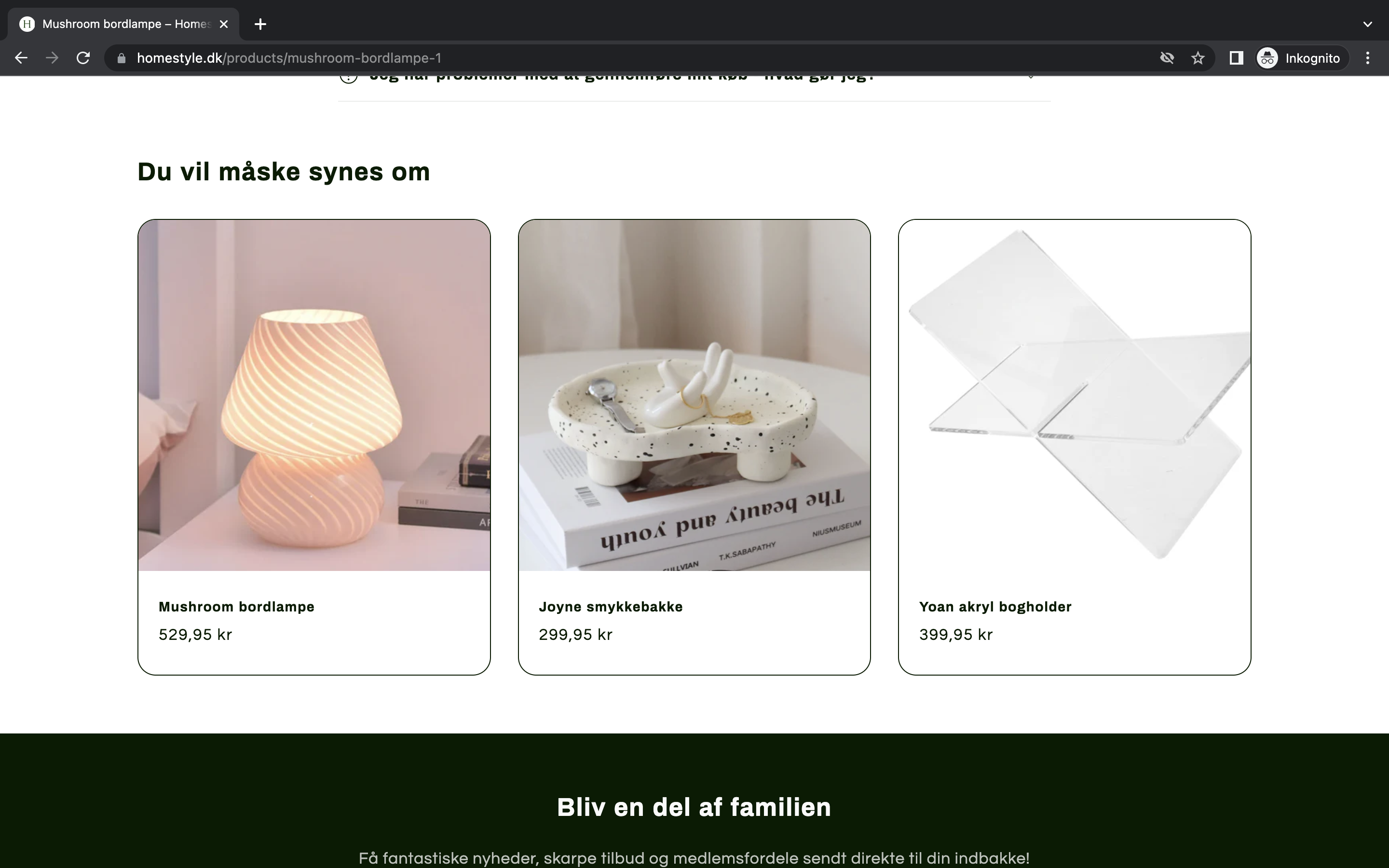Viewport: 1389px width, 868px height.
Task: Reload the current page
Action: click(x=83, y=58)
